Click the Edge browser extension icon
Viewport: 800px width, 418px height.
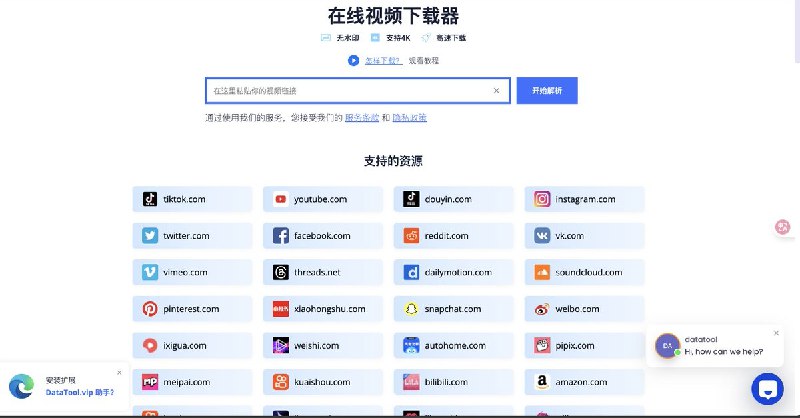pos(21,386)
